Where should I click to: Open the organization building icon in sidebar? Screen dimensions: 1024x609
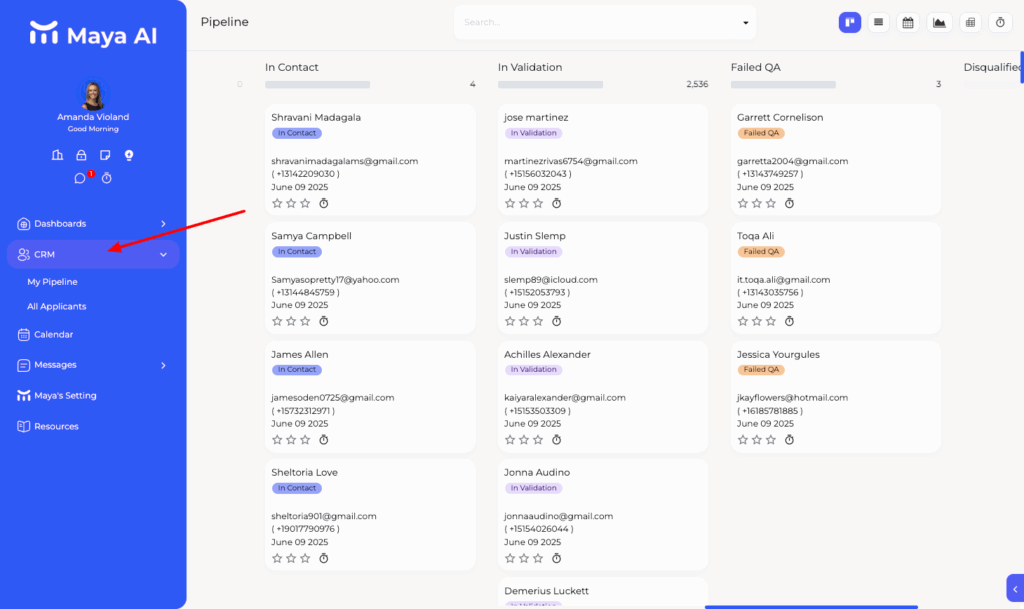pos(57,155)
